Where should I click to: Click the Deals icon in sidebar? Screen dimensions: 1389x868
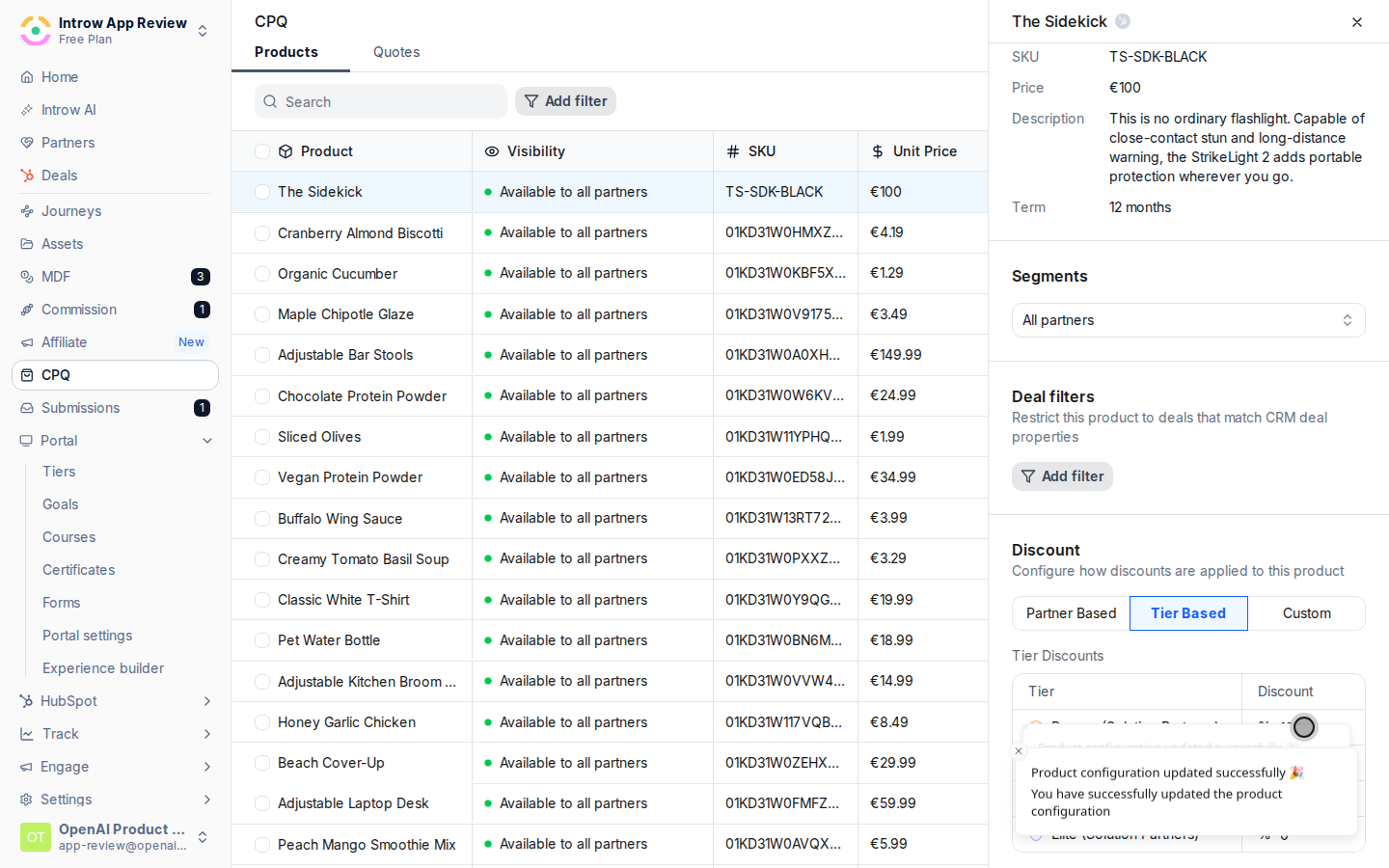click(27, 176)
